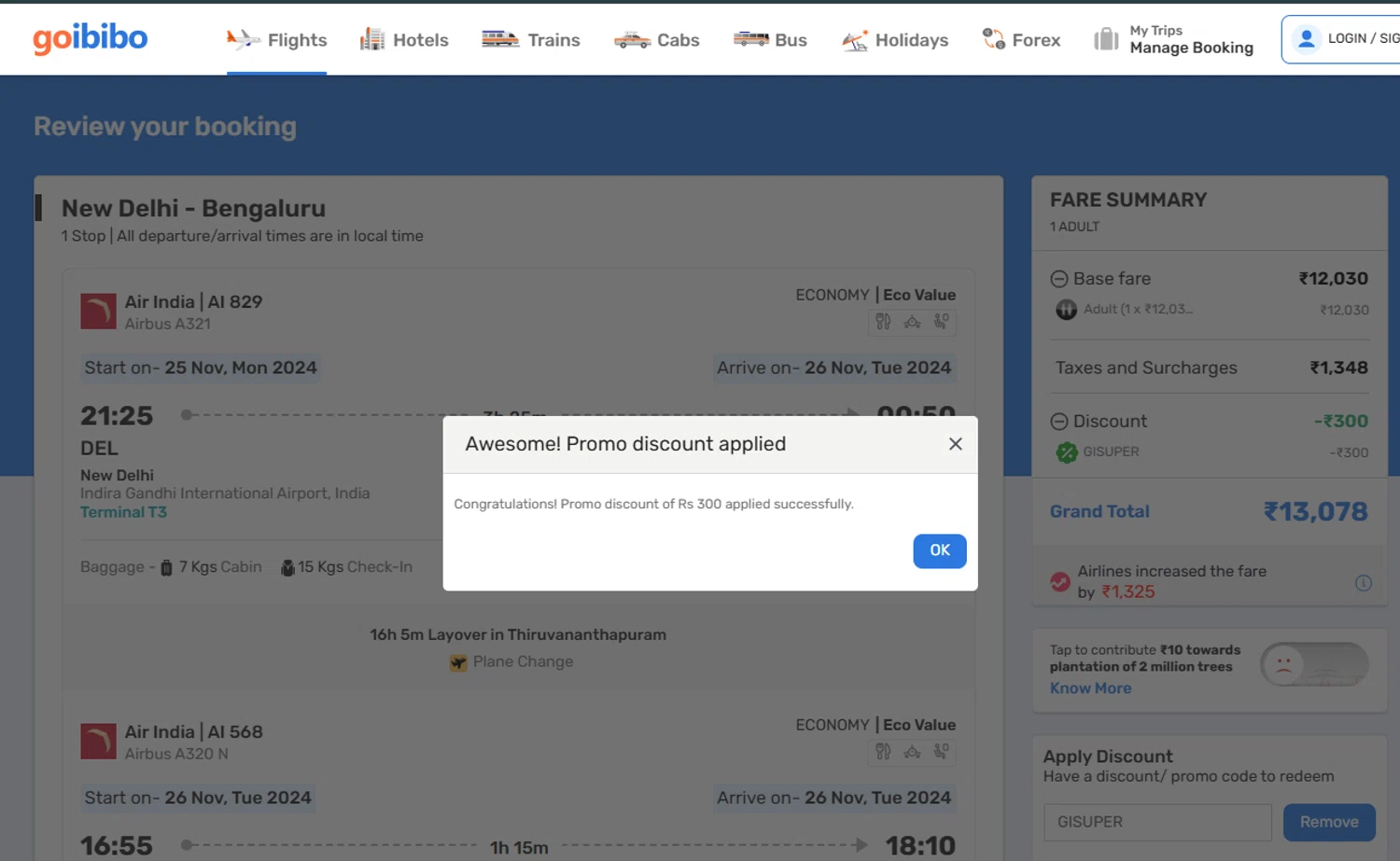The width and height of the screenshot is (1400, 861).
Task: Open the Cabs tab
Action: click(x=657, y=40)
